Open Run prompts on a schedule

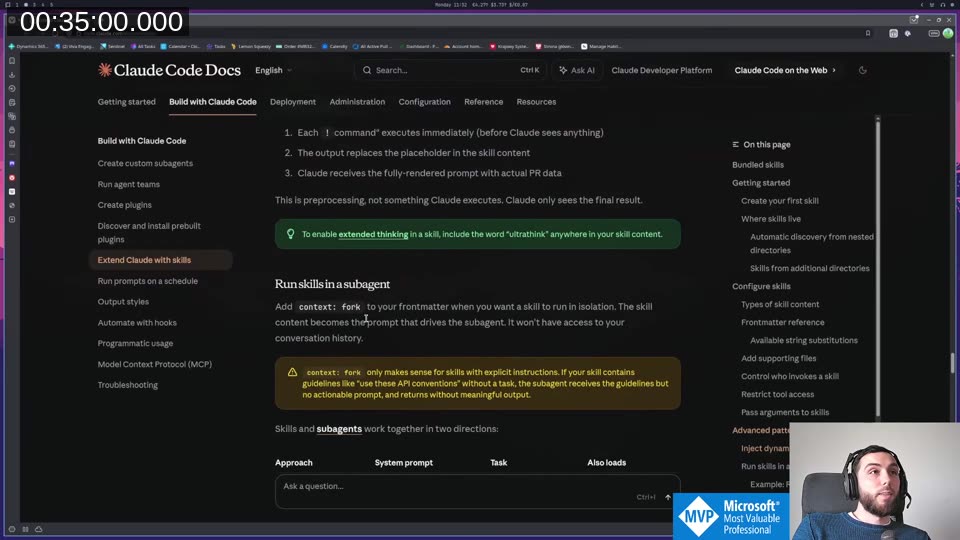click(x=148, y=281)
